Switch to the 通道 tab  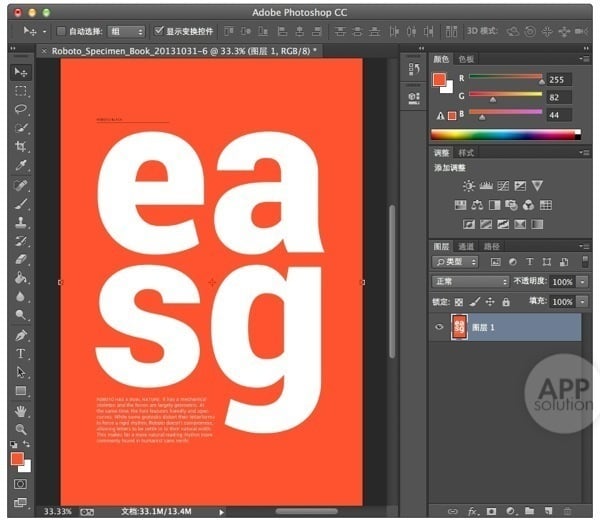tap(466, 246)
